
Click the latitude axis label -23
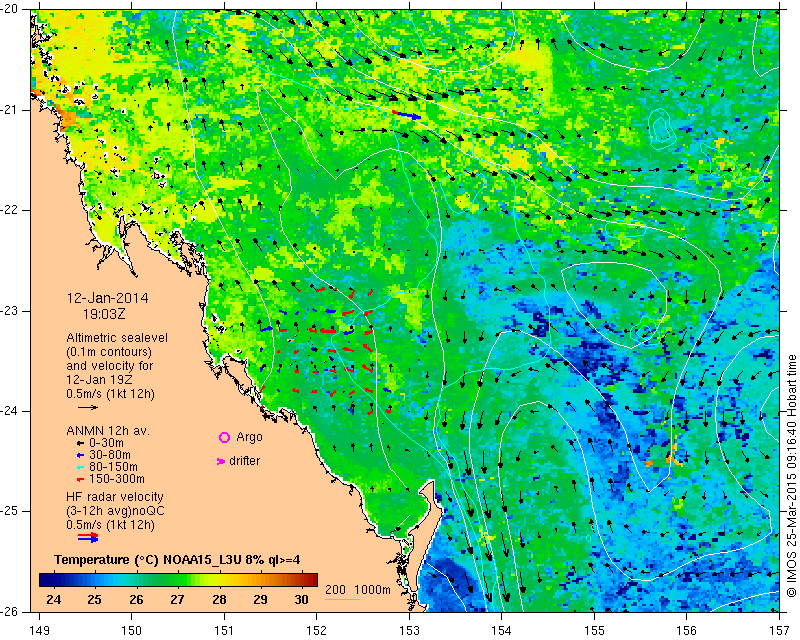tap(10, 311)
